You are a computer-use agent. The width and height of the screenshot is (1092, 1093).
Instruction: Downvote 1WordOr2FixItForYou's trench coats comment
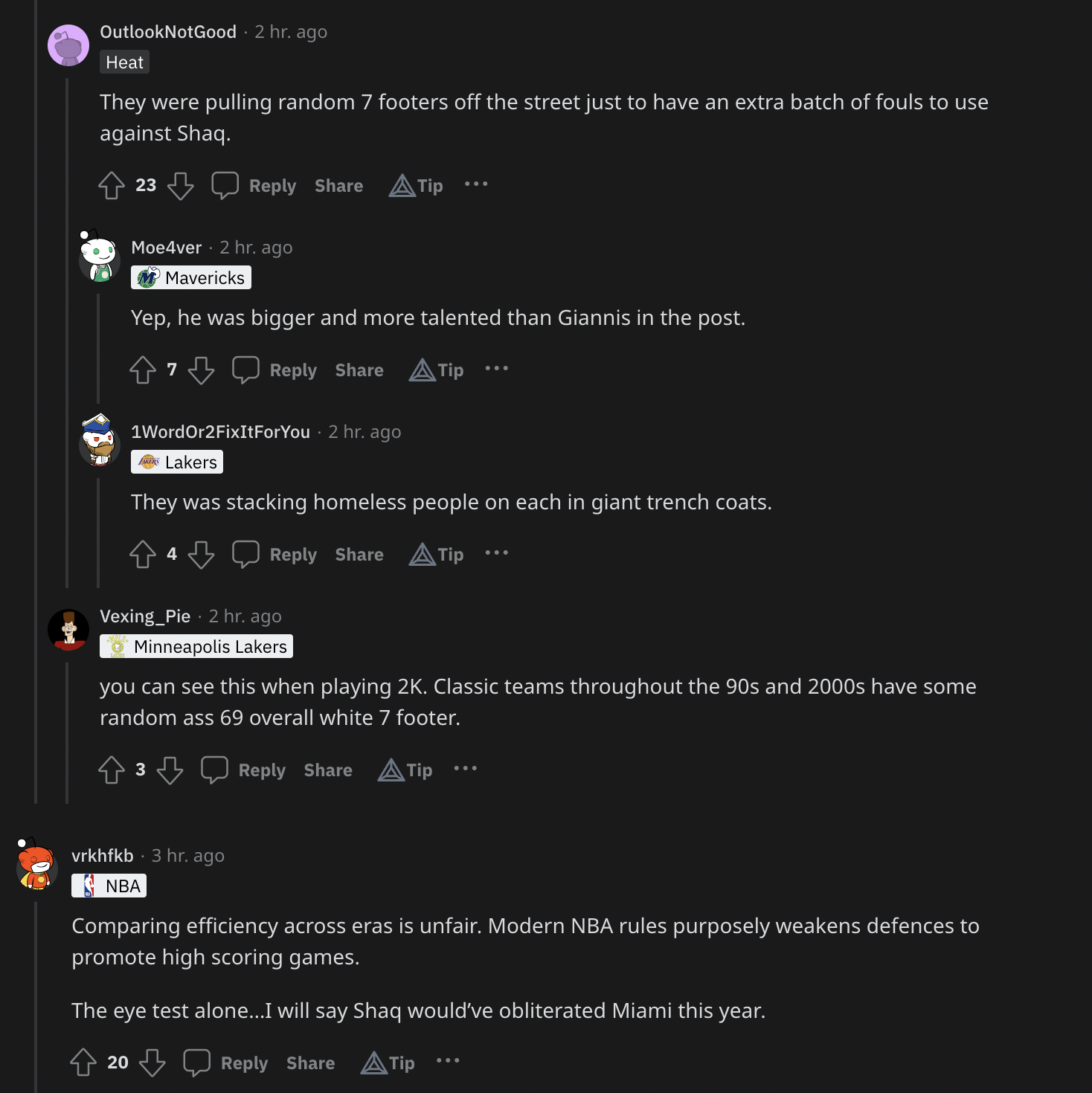201,555
